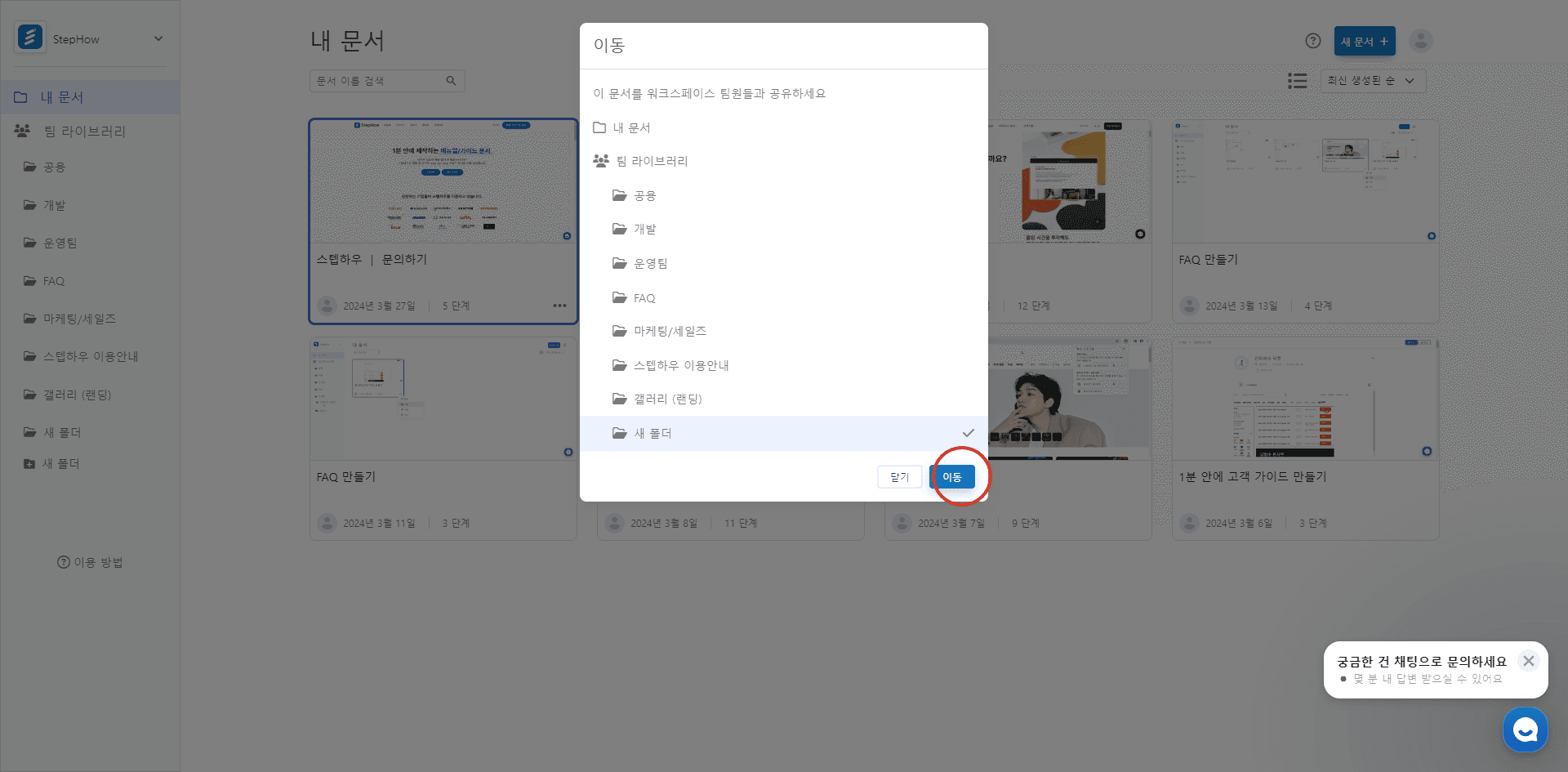Click the 2024년 3월 6일 date text
The width and height of the screenshot is (1568, 772).
tap(1239, 523)
